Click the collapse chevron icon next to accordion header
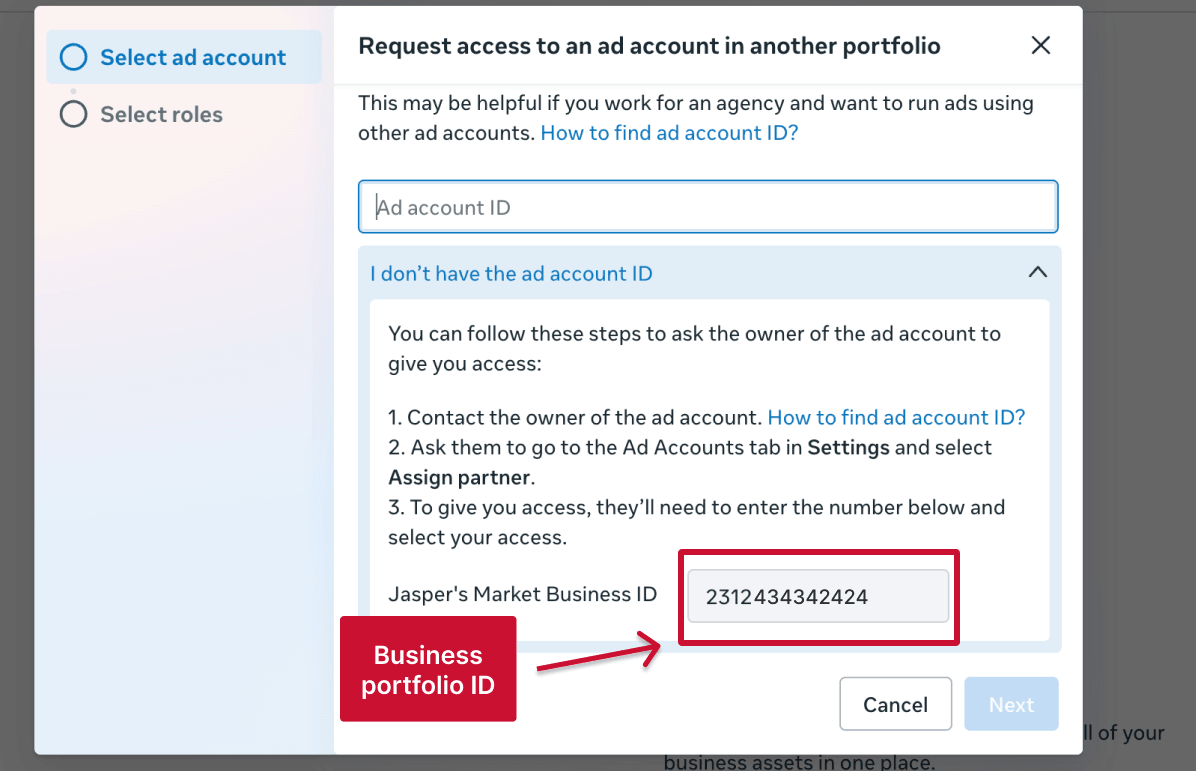The image size is (1196, 771). pyautogui.click(x=1037, y=271)
